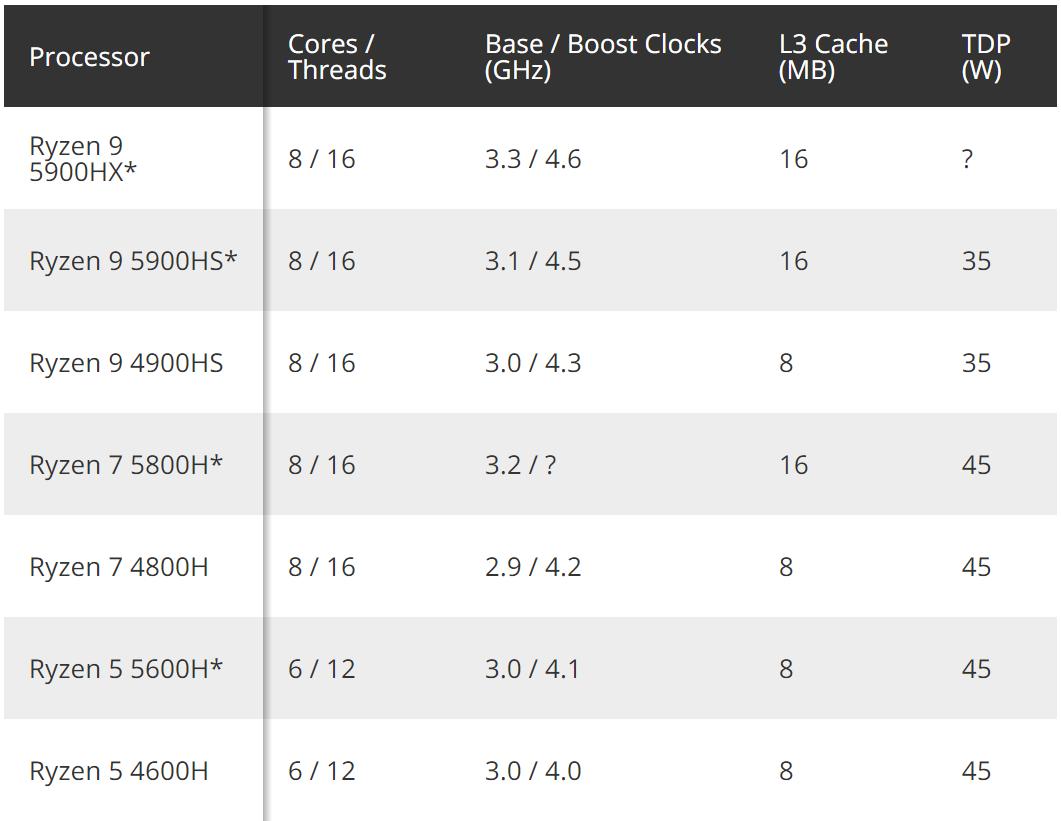Select the Ryzen 9 5900HX* processor cell
The height and width of the screenshot is (821, 1061).
[83, 159]
